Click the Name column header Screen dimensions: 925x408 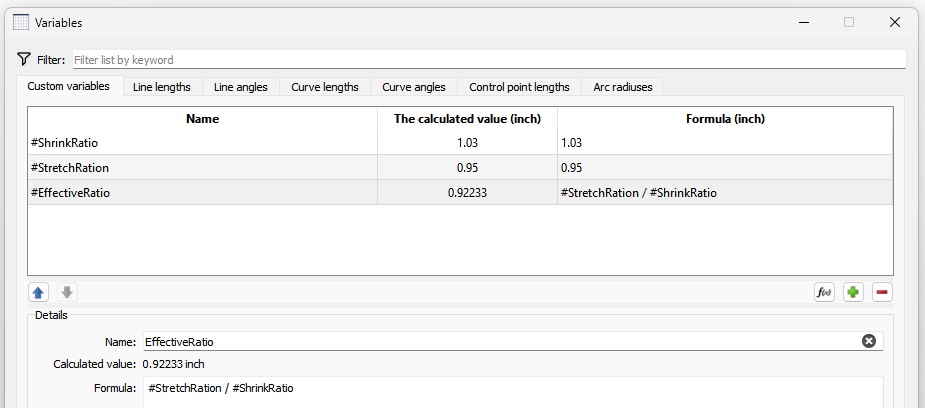point(202,118)
